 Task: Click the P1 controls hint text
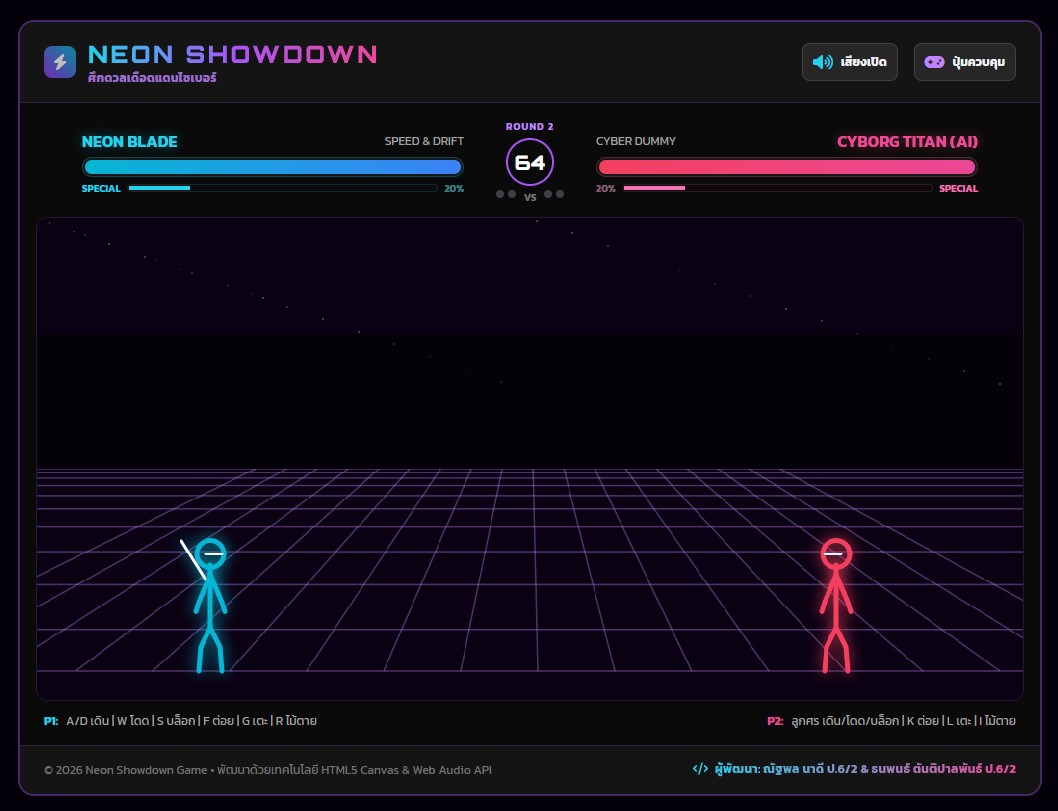(x=180, y=721)
